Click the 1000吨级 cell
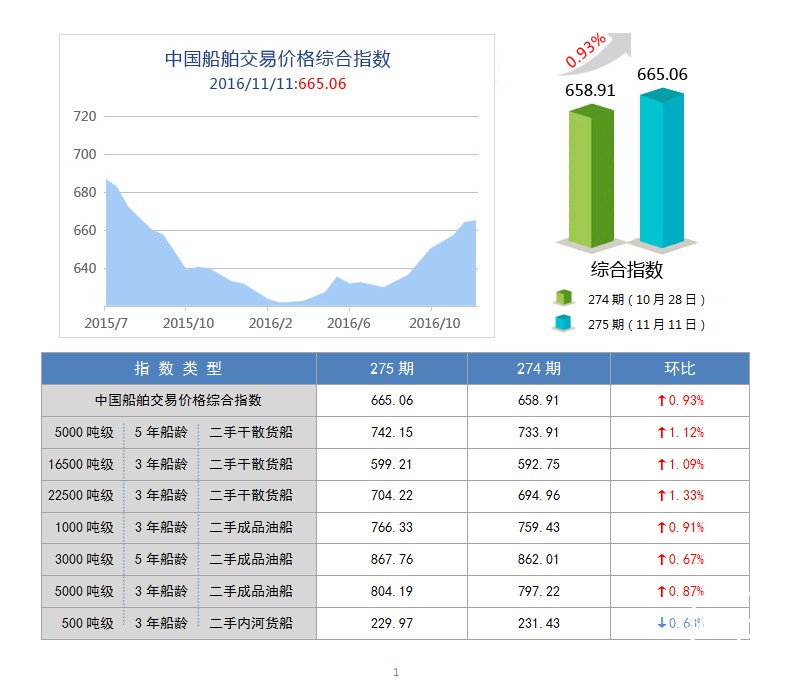Screen dimensions: 793x690 84,527
